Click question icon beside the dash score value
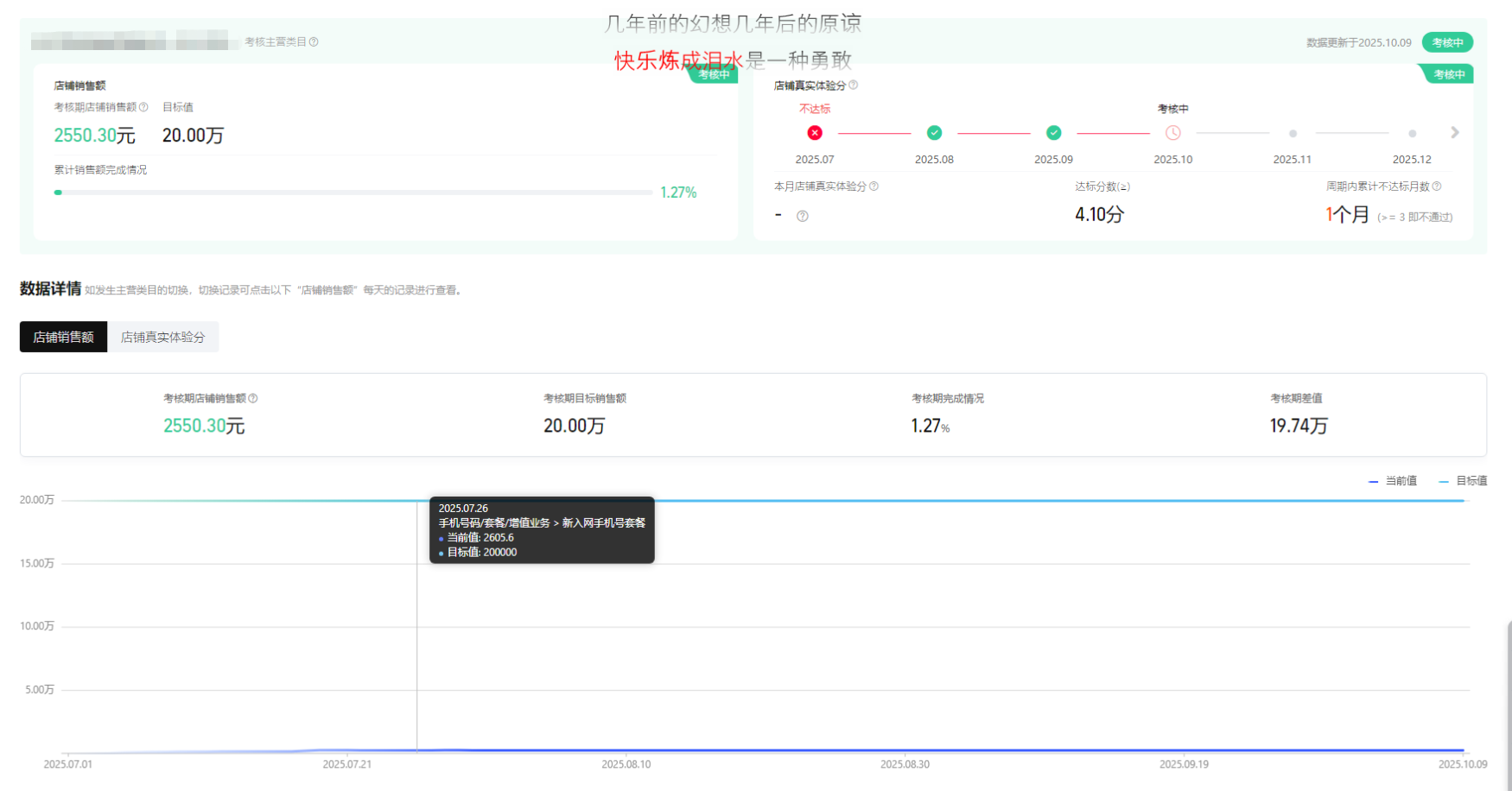The image size is (1512, 791). pyautogui.click(x=802, y=216)
